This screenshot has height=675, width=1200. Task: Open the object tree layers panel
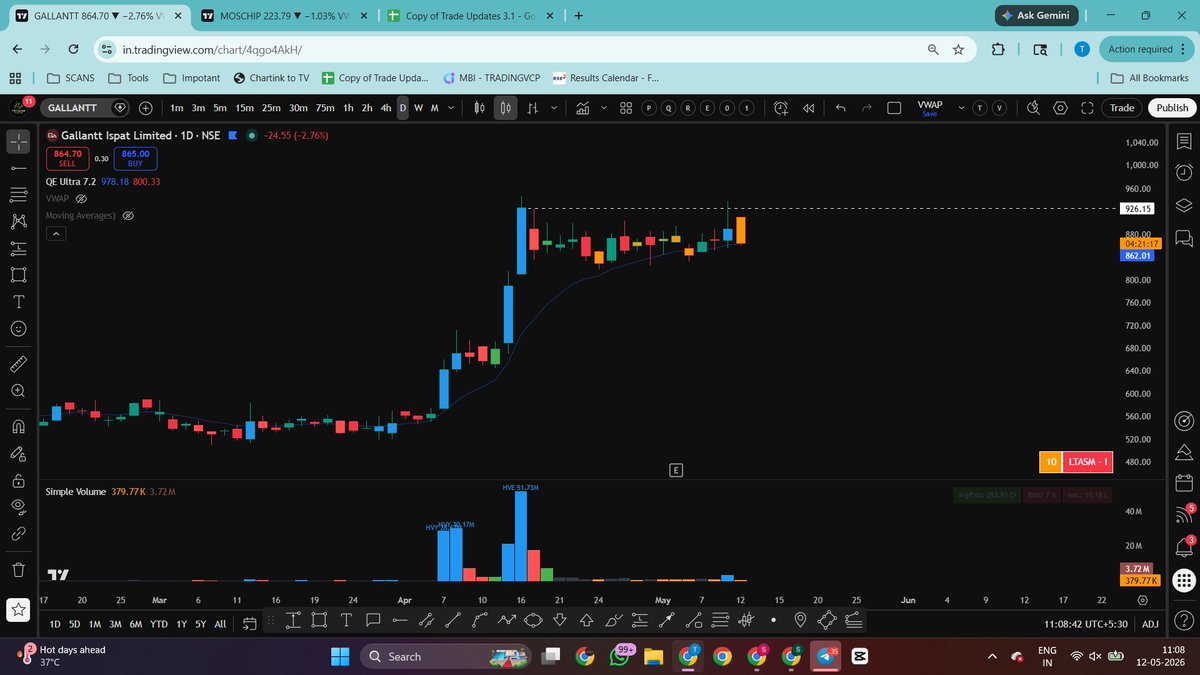tap(1184, 205)
